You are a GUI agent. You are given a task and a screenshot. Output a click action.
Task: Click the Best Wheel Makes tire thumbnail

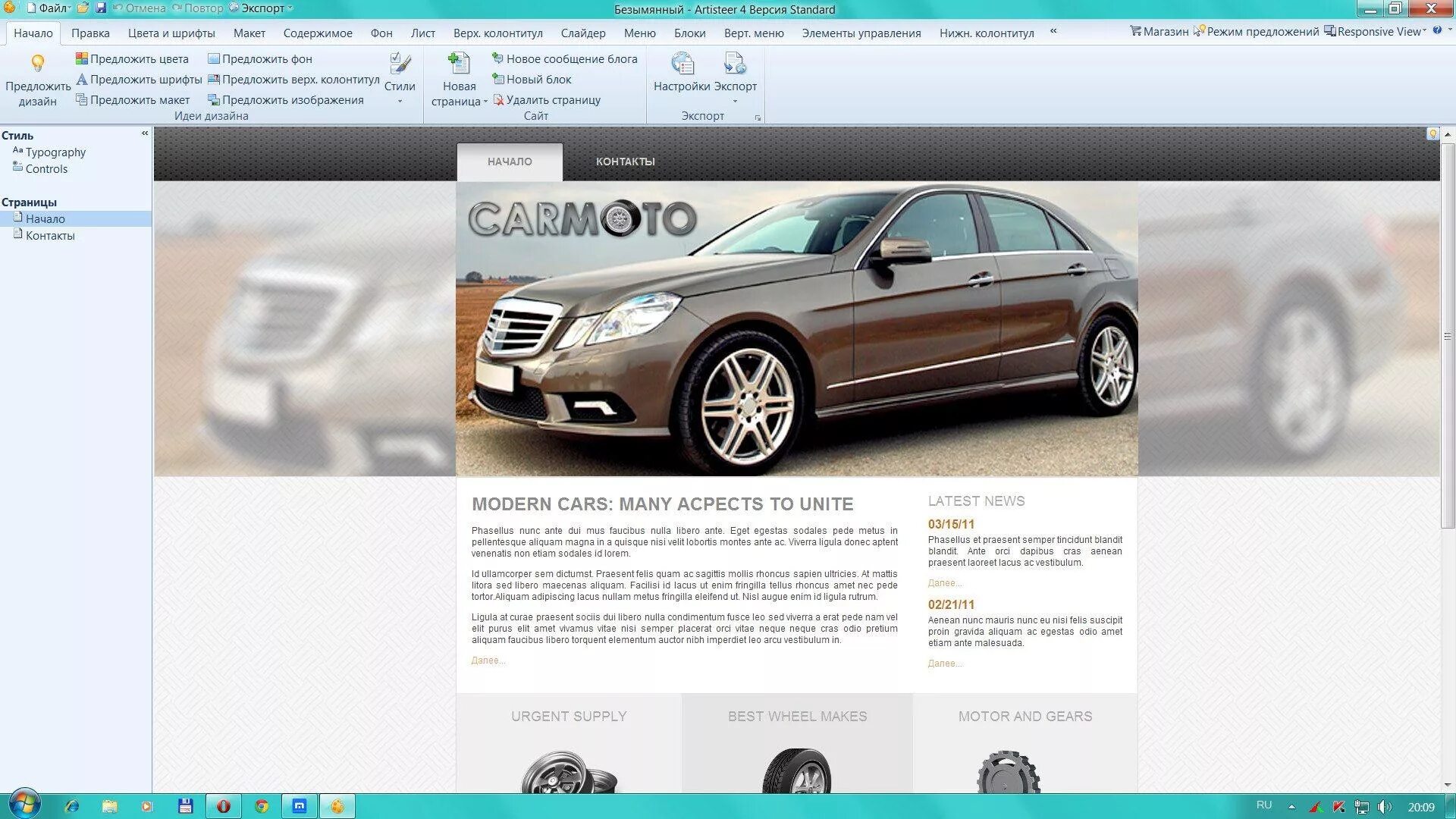tap(797, 770)
